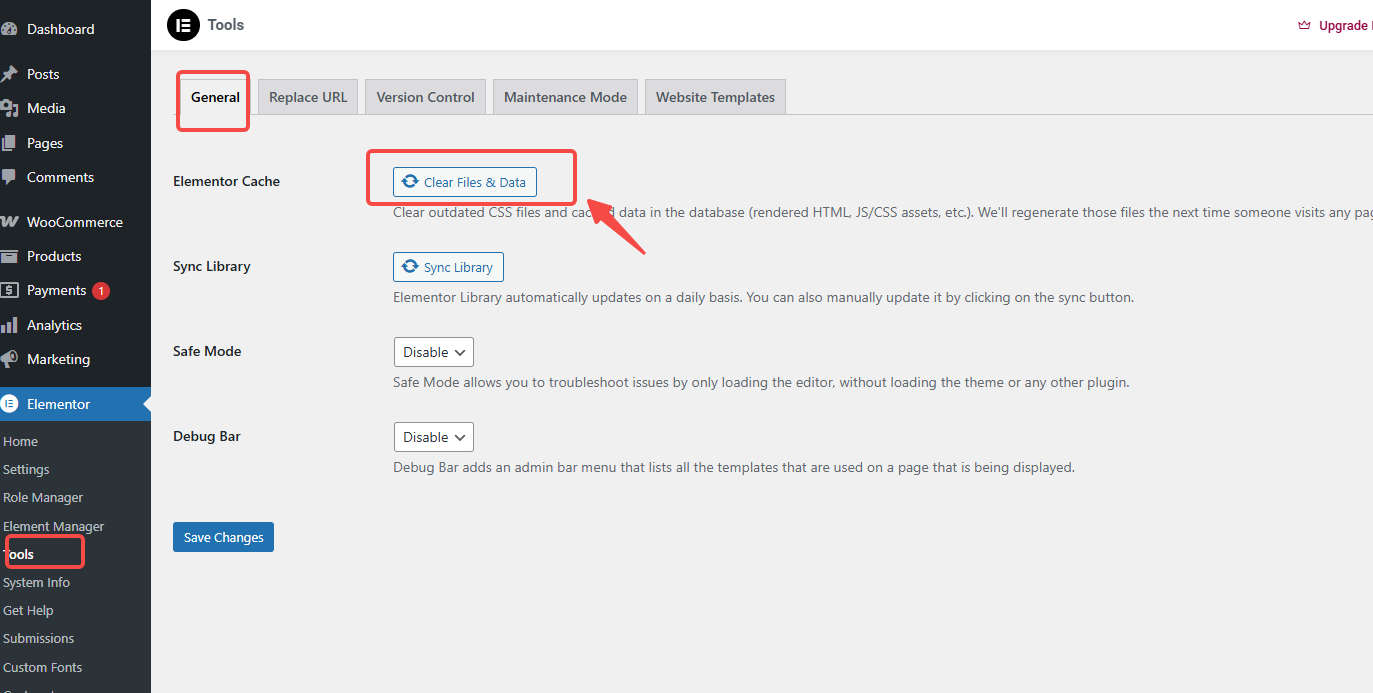Click the Dashboard gauge icon in sidebar
The width and height of the screenshot is (1373, 693).
coord(9,29)
